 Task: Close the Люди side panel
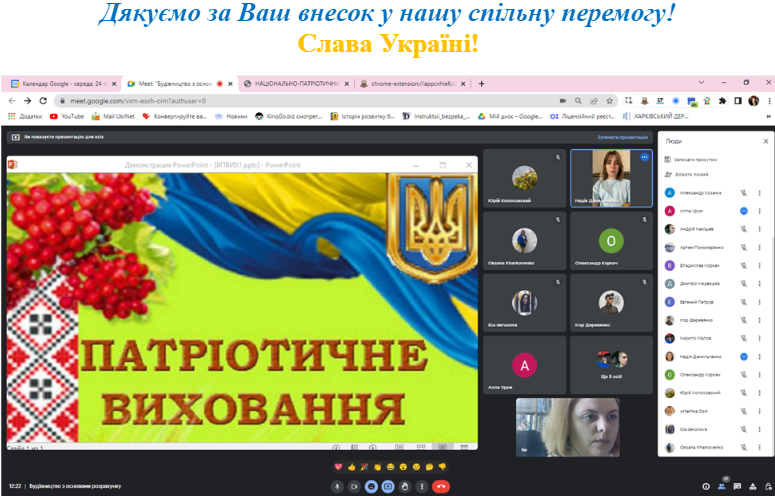point(766,142)
